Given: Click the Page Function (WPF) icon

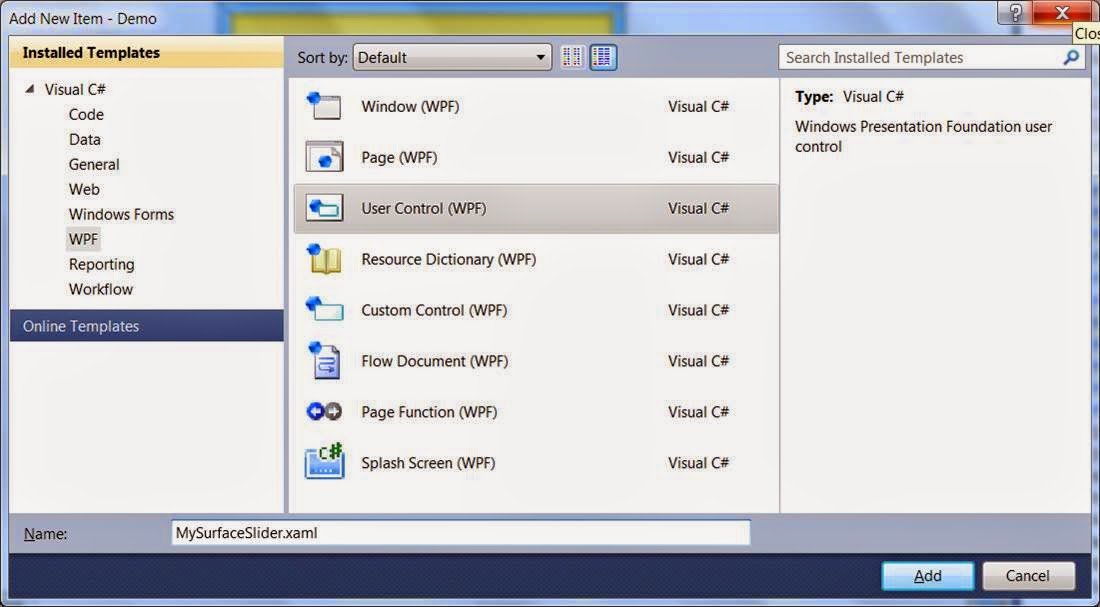Looking at the screenshot, I should point(323,412).
